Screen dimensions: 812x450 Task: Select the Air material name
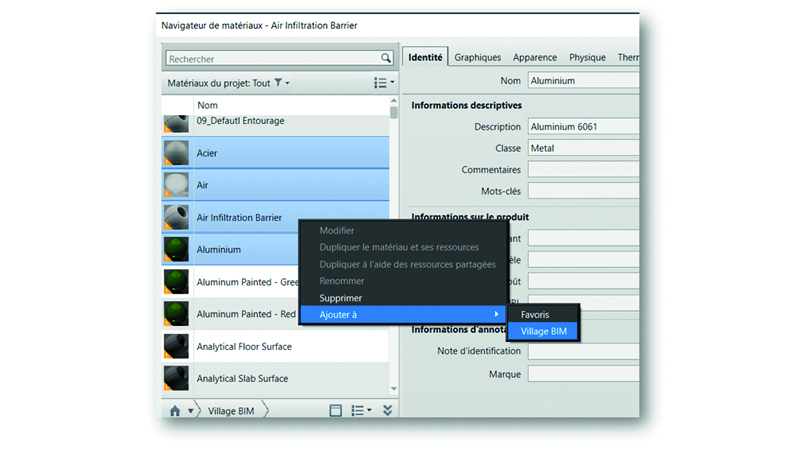[202, 185]
